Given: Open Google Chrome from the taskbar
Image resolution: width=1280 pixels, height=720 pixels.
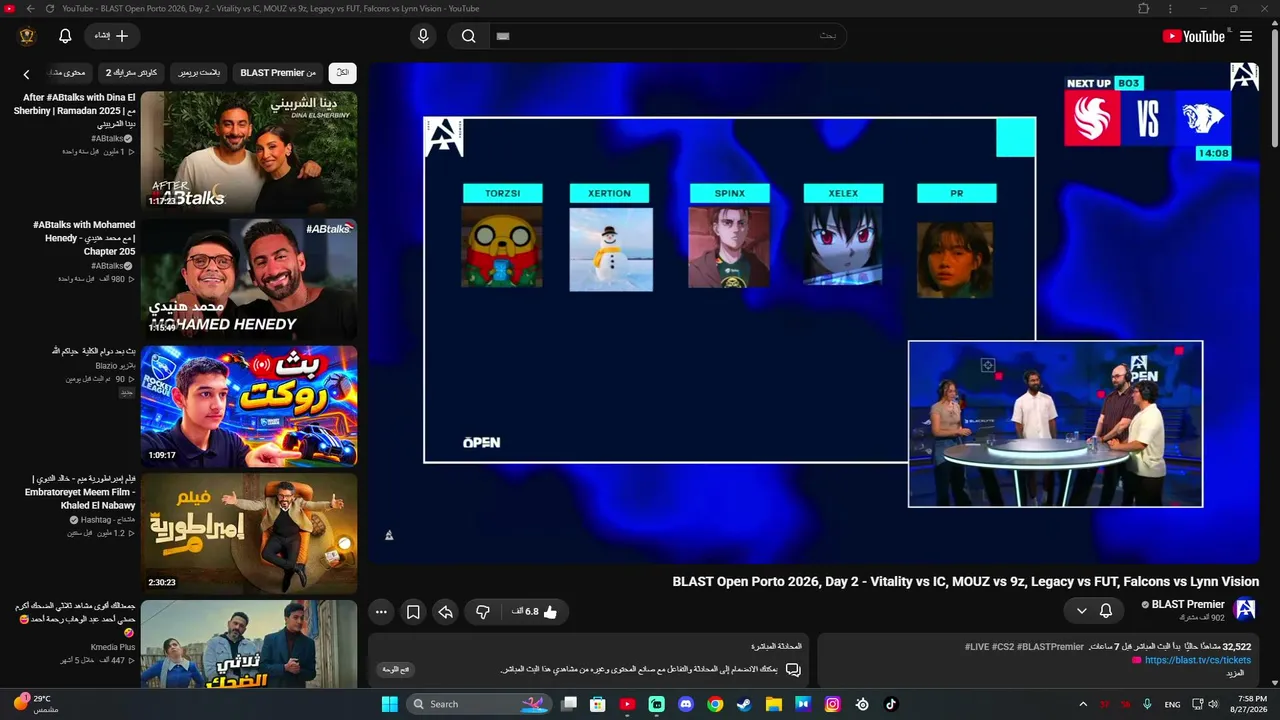Looking at the screenshot, I should pos(715,704).
